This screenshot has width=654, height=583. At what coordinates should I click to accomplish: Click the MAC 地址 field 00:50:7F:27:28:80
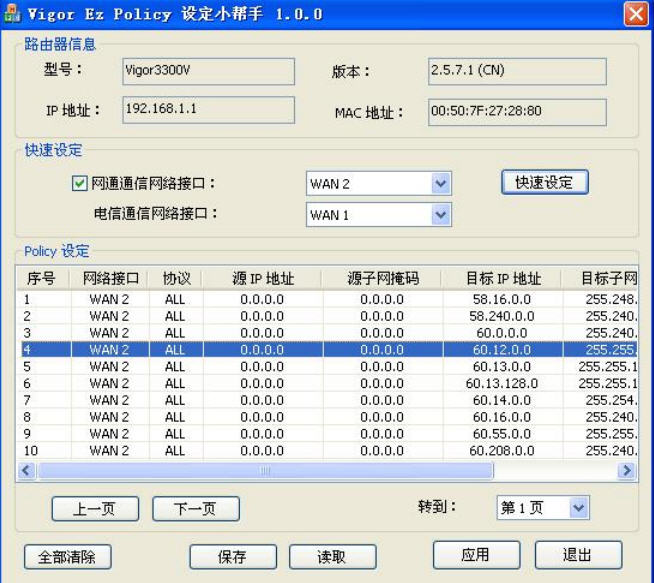tap(517, 112)
